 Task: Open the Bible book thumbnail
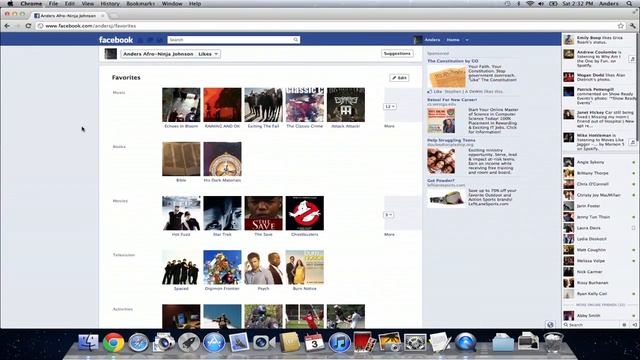181,159
